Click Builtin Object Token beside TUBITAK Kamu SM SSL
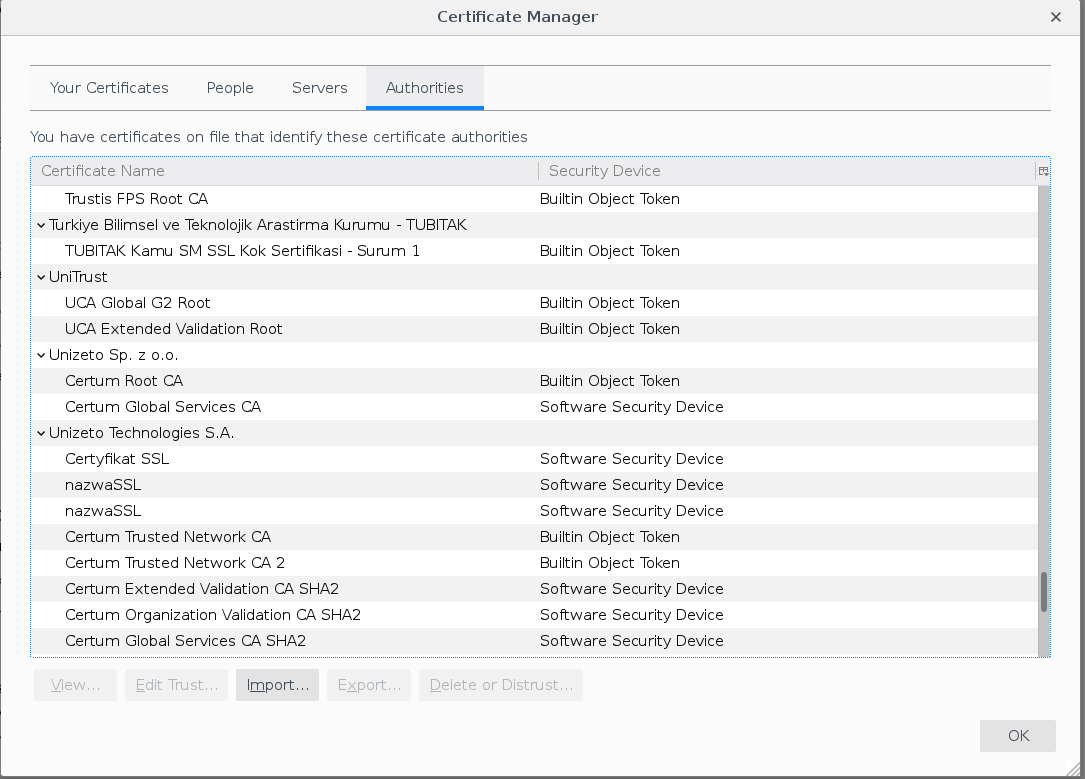Image resolution: width=1085 pixels, height=779 pixels. (610, 251)
